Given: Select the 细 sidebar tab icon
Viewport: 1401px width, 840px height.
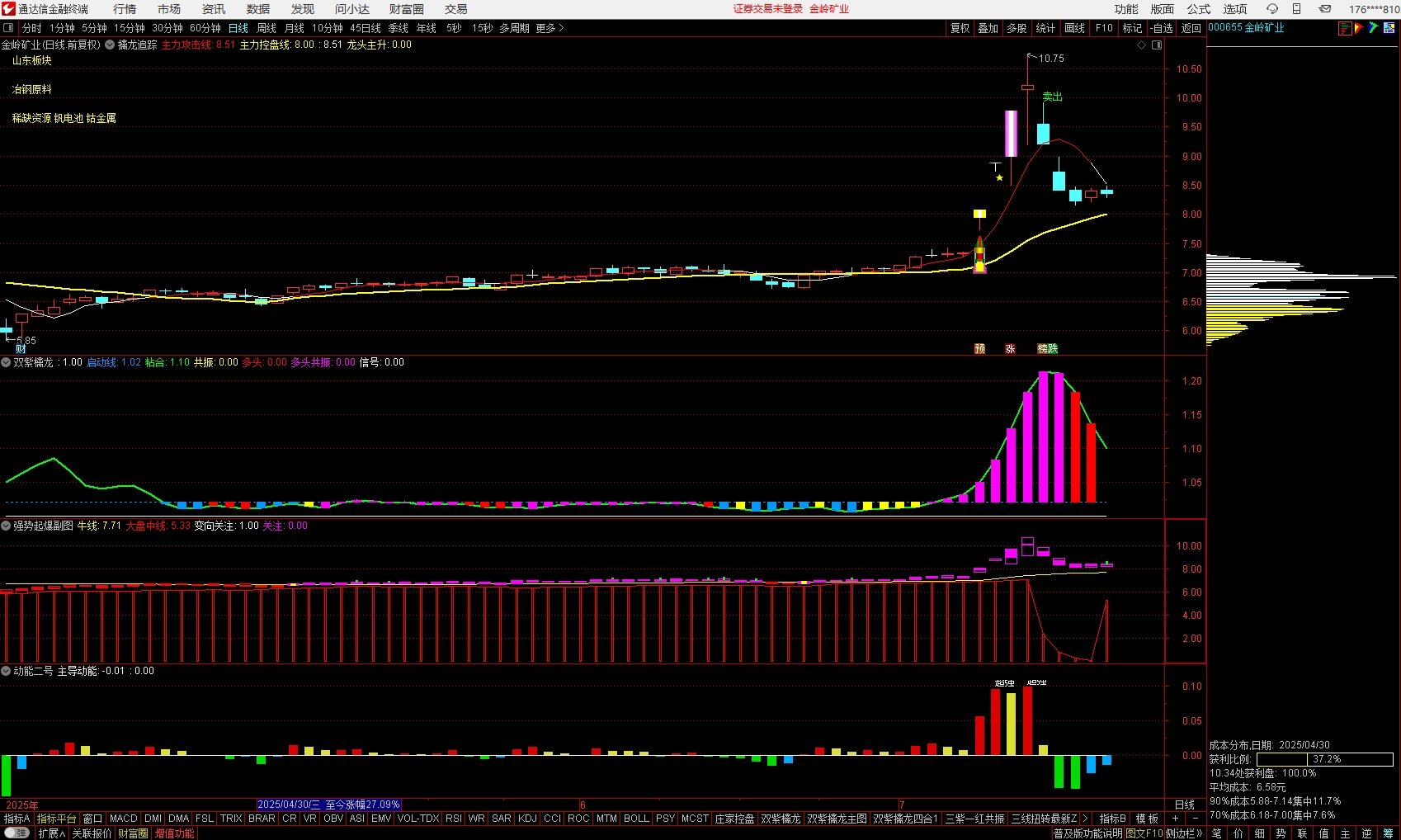Looking at the screenshot, I should (1259, 833).
